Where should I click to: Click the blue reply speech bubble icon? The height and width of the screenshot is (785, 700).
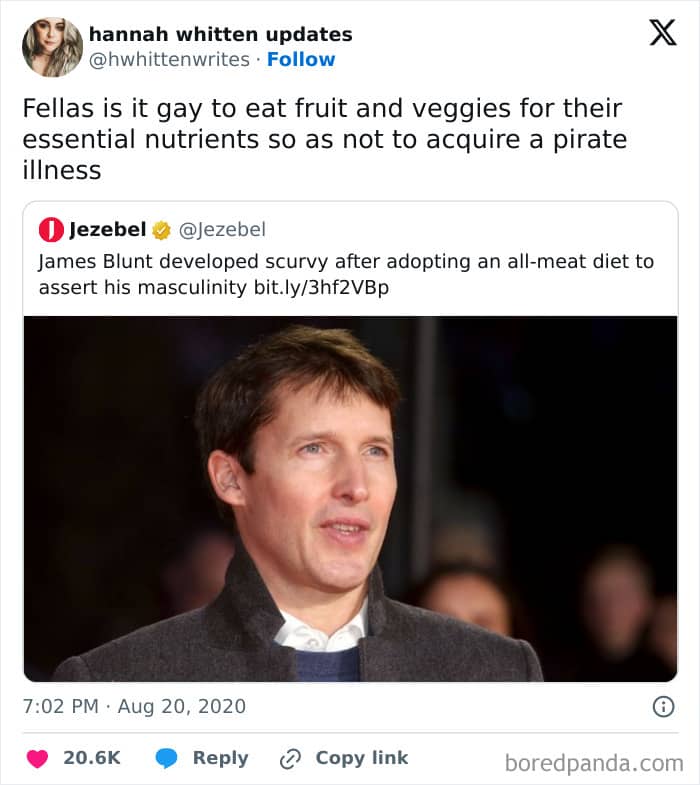coord(167,758)
